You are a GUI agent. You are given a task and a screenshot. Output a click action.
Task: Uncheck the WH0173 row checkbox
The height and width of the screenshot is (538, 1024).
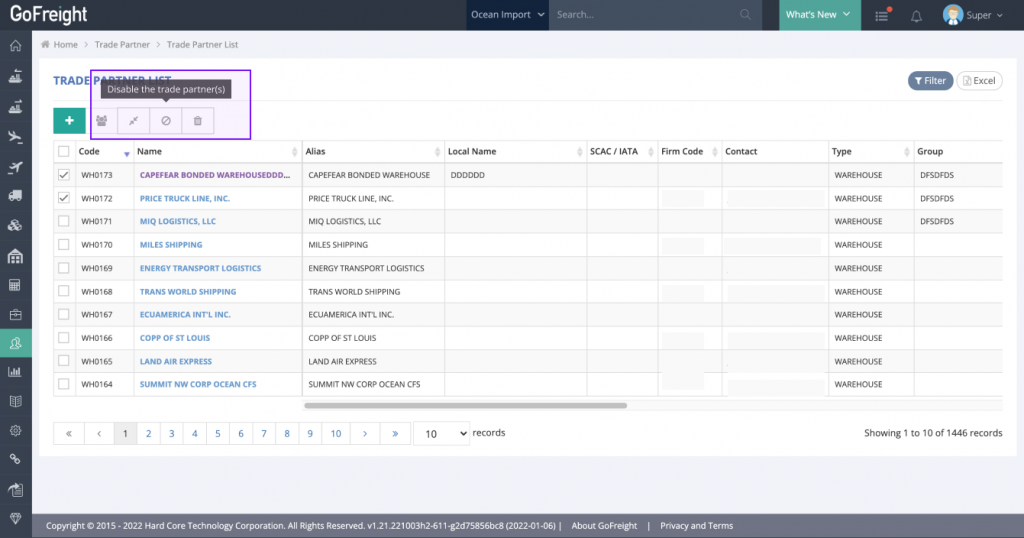[64, 175]
